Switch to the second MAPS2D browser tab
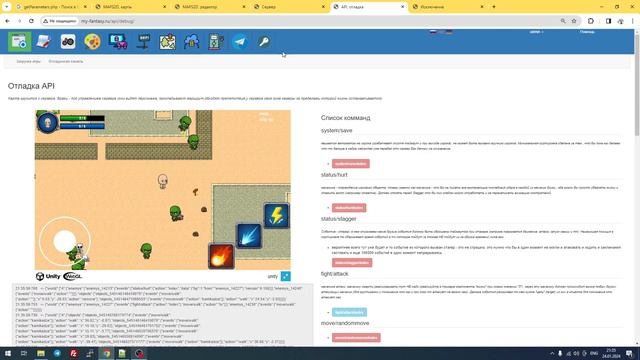The width and height of the screenshot is (640, 360). pyautogui.click(x=130, y=7)
